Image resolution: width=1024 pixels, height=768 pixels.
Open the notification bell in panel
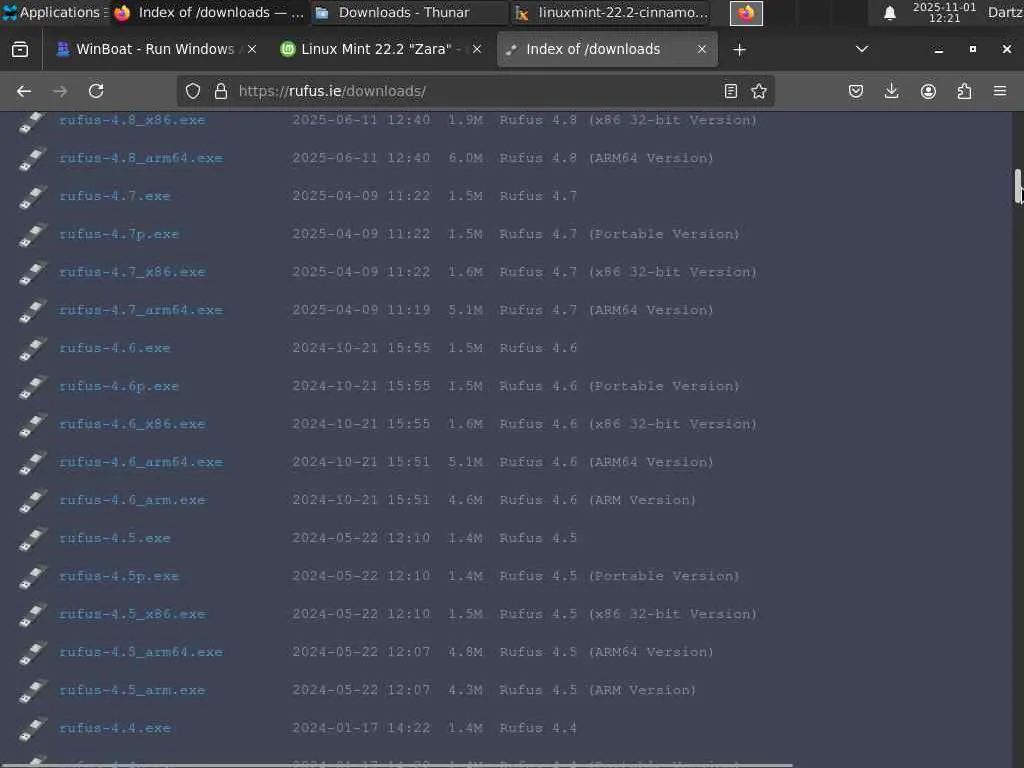click(x=889, y=13)
